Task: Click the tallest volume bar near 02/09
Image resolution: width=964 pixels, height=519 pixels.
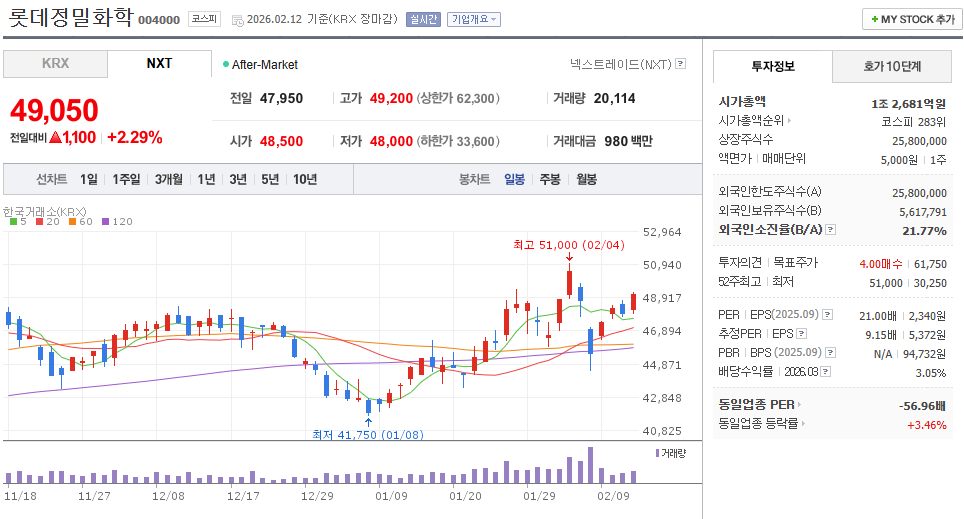Action: (x=591, y=465)
